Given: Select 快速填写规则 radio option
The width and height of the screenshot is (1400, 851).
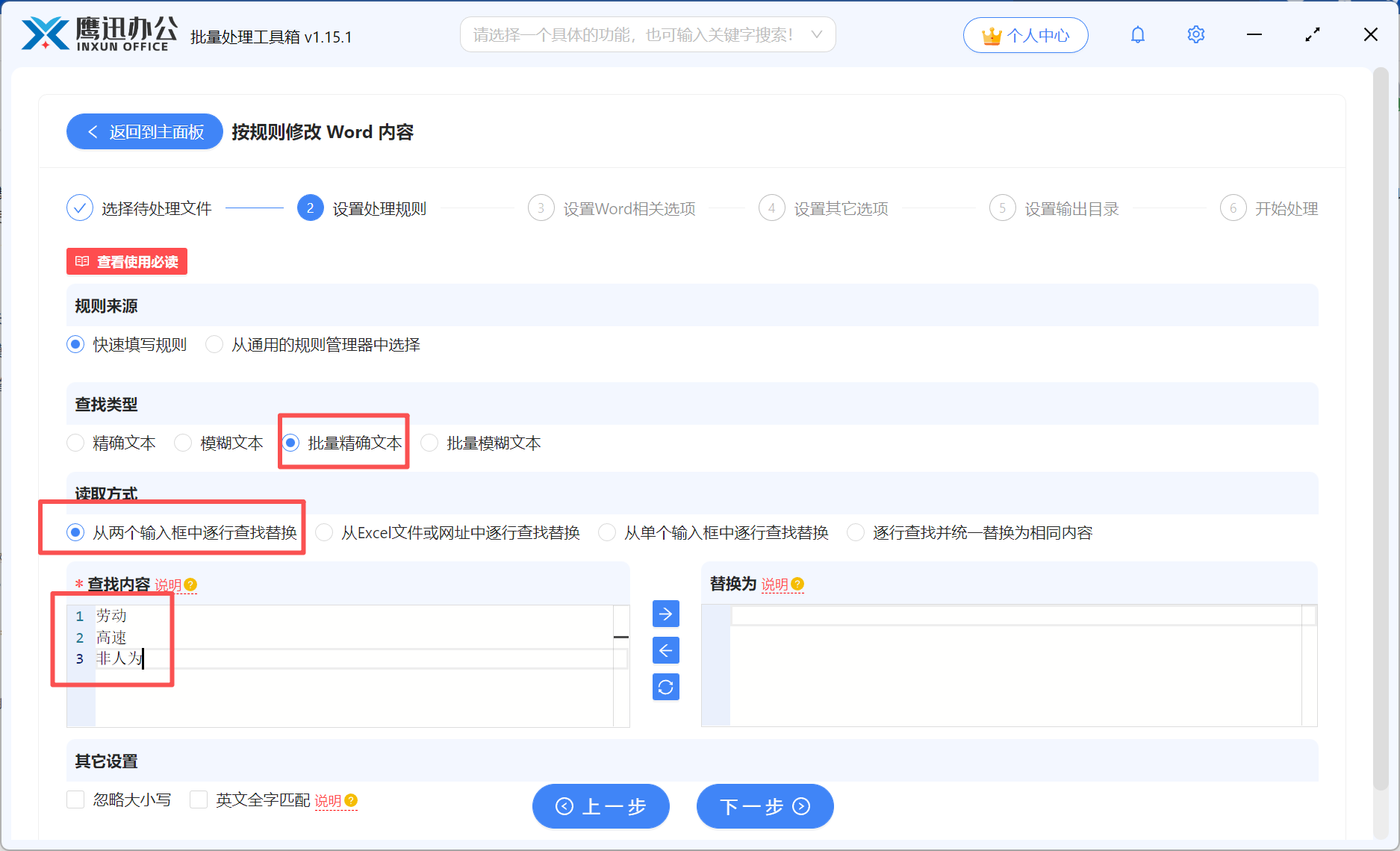Looking at the screenshot, I should (75, 345).
